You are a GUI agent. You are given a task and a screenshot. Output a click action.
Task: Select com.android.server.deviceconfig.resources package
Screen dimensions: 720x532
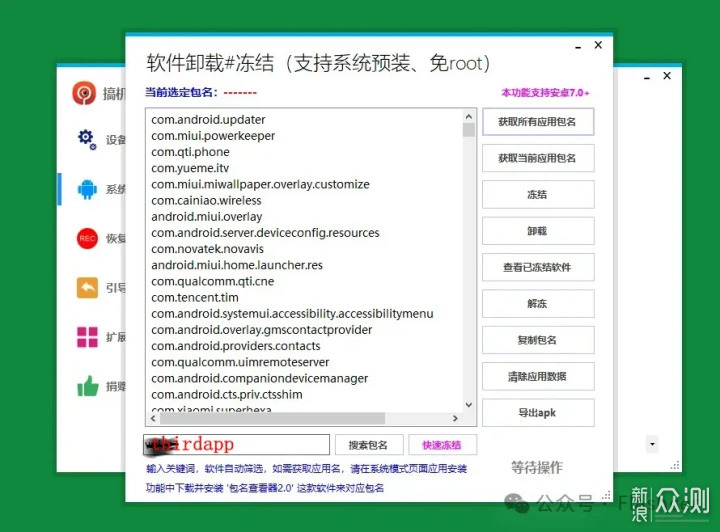(265, 233)
